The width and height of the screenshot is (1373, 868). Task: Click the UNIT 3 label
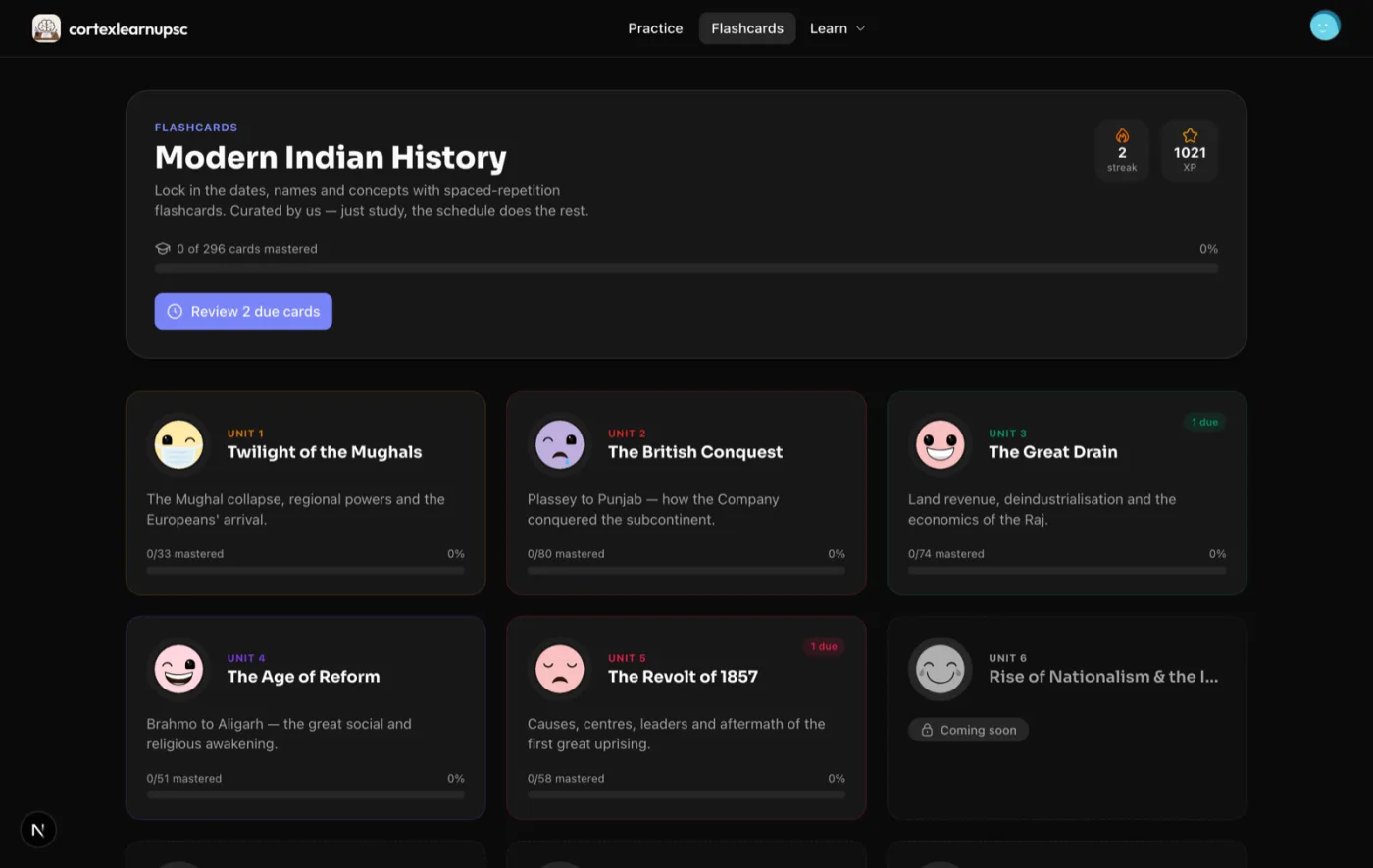1008,434
